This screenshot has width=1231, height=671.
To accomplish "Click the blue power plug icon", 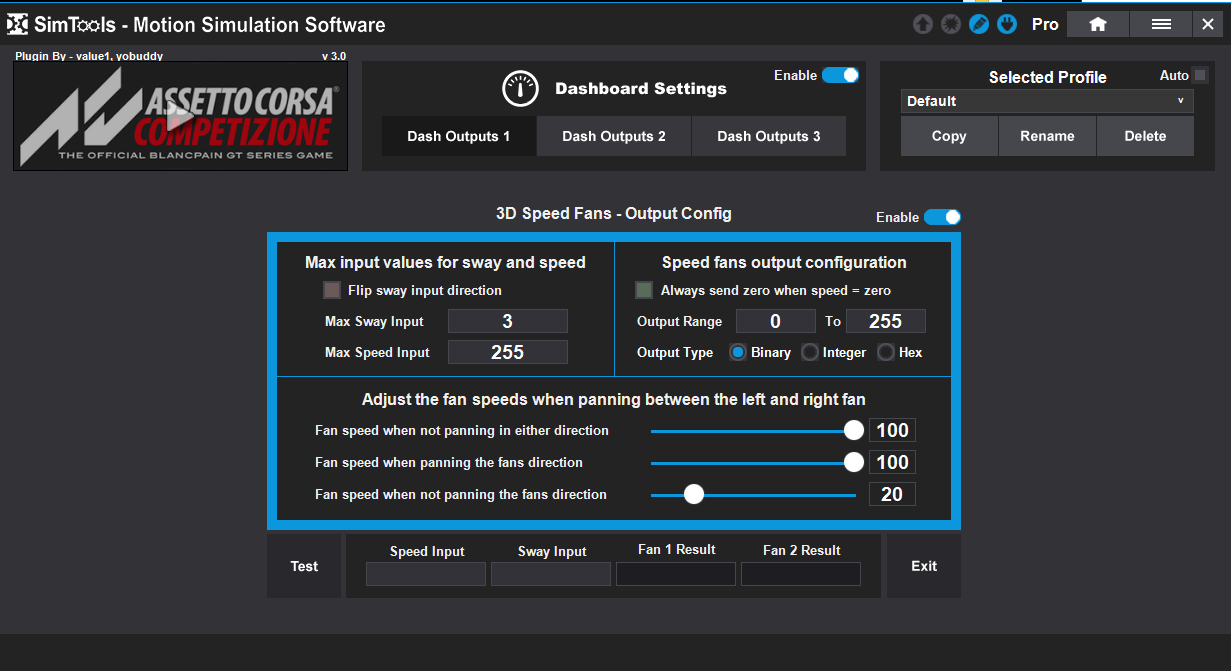I will point(1008,24).
